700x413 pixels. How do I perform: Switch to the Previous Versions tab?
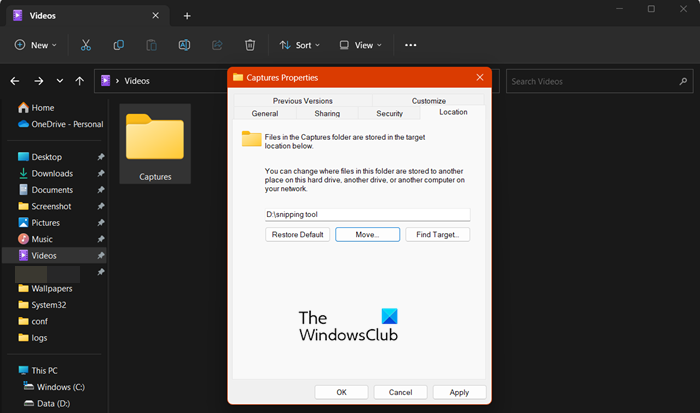(x=302, y=101)
